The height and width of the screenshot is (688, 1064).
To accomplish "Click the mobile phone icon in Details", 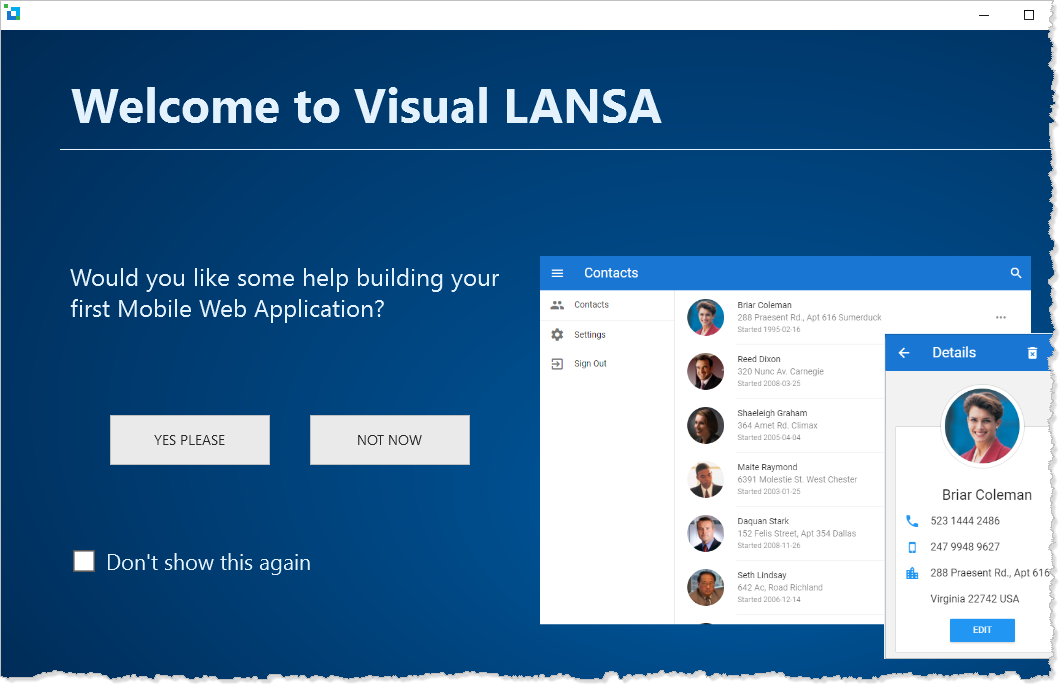I will point(912,547).
